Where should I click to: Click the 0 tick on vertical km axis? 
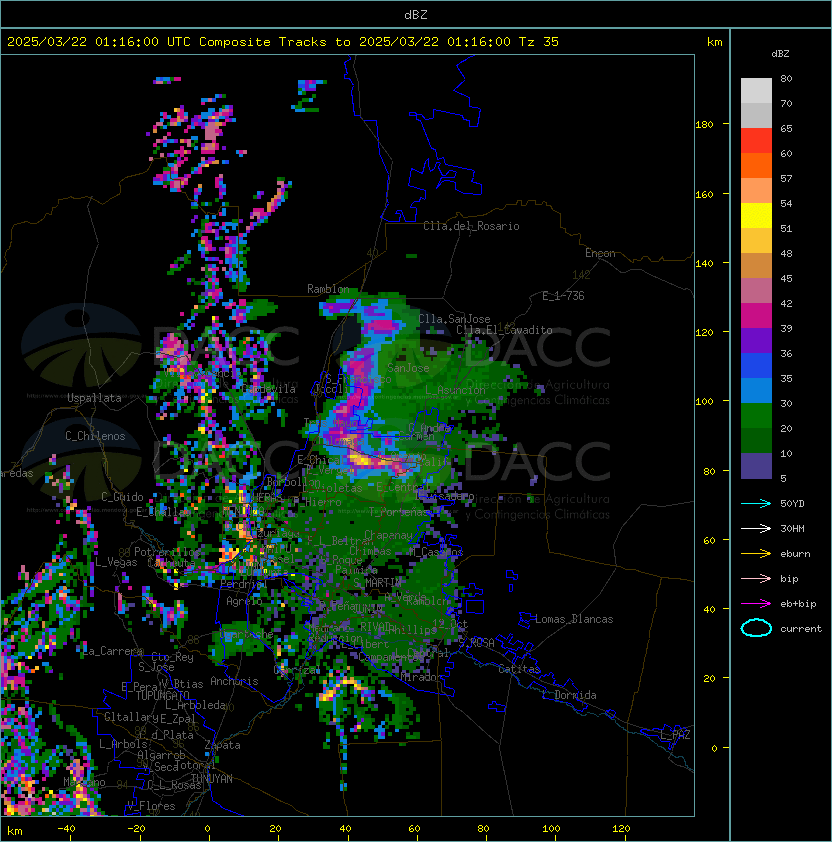[x=714, y=749]
